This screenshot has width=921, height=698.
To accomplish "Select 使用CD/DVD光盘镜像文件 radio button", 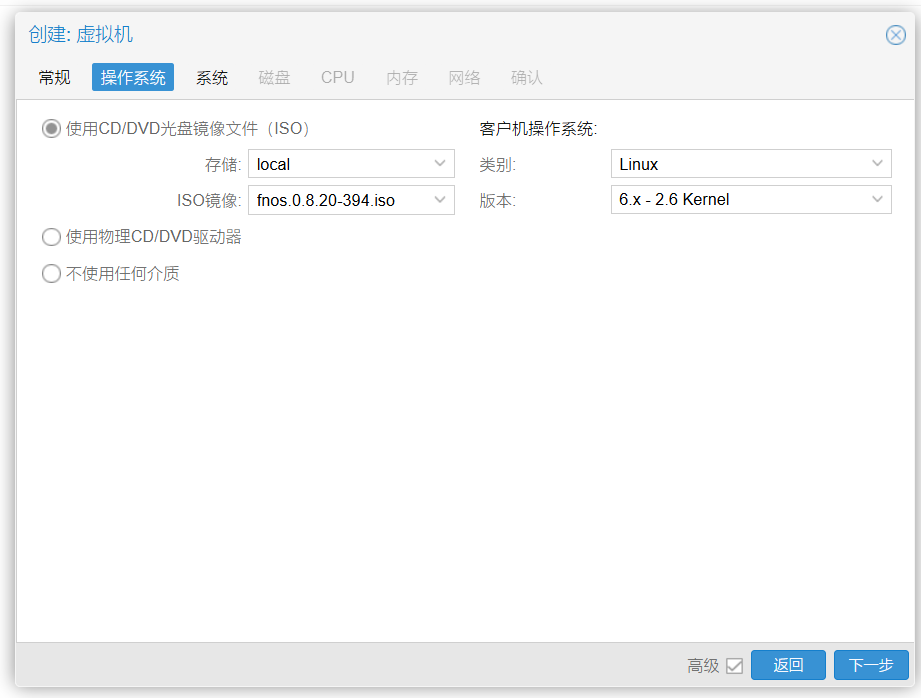I will click(51, 129).
